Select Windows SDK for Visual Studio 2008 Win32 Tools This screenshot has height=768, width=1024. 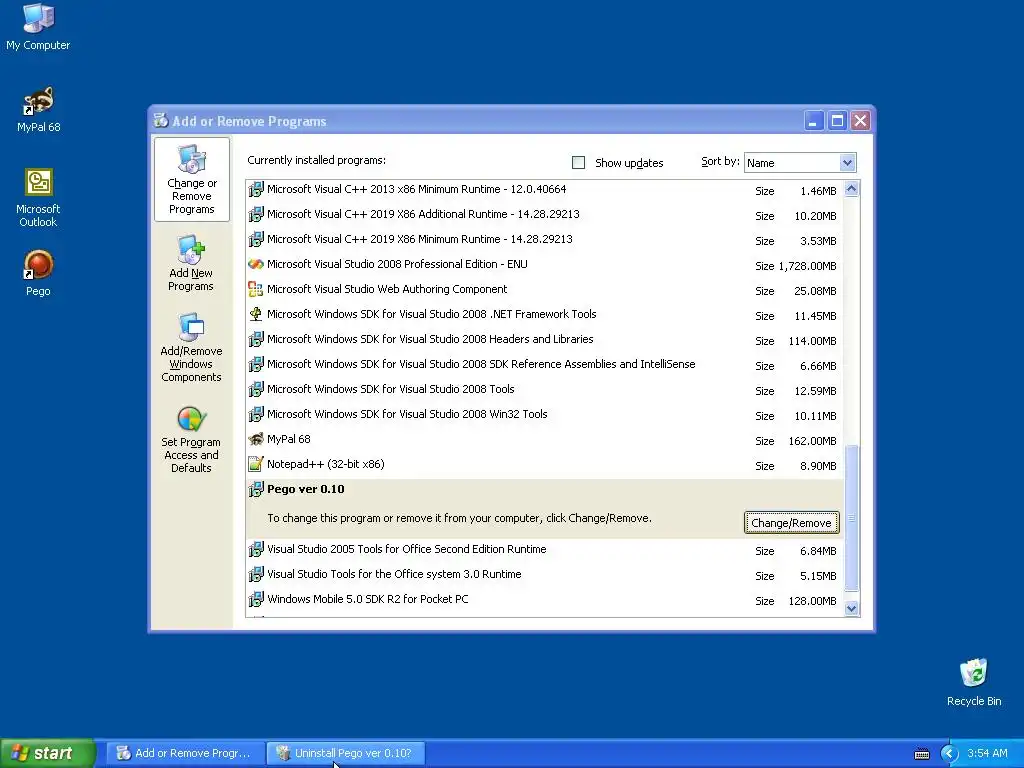click(407, 414)
